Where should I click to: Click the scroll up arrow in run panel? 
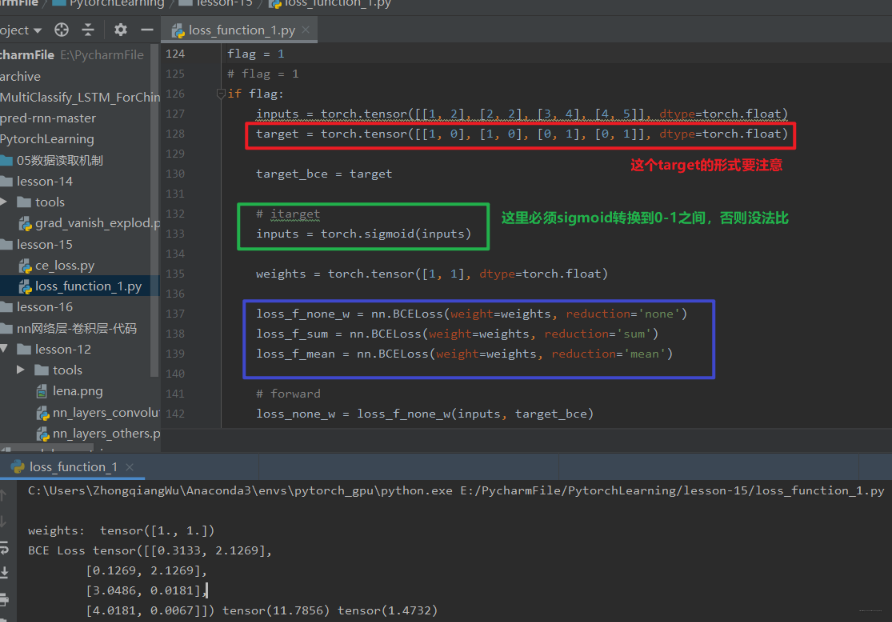[4, 495]
